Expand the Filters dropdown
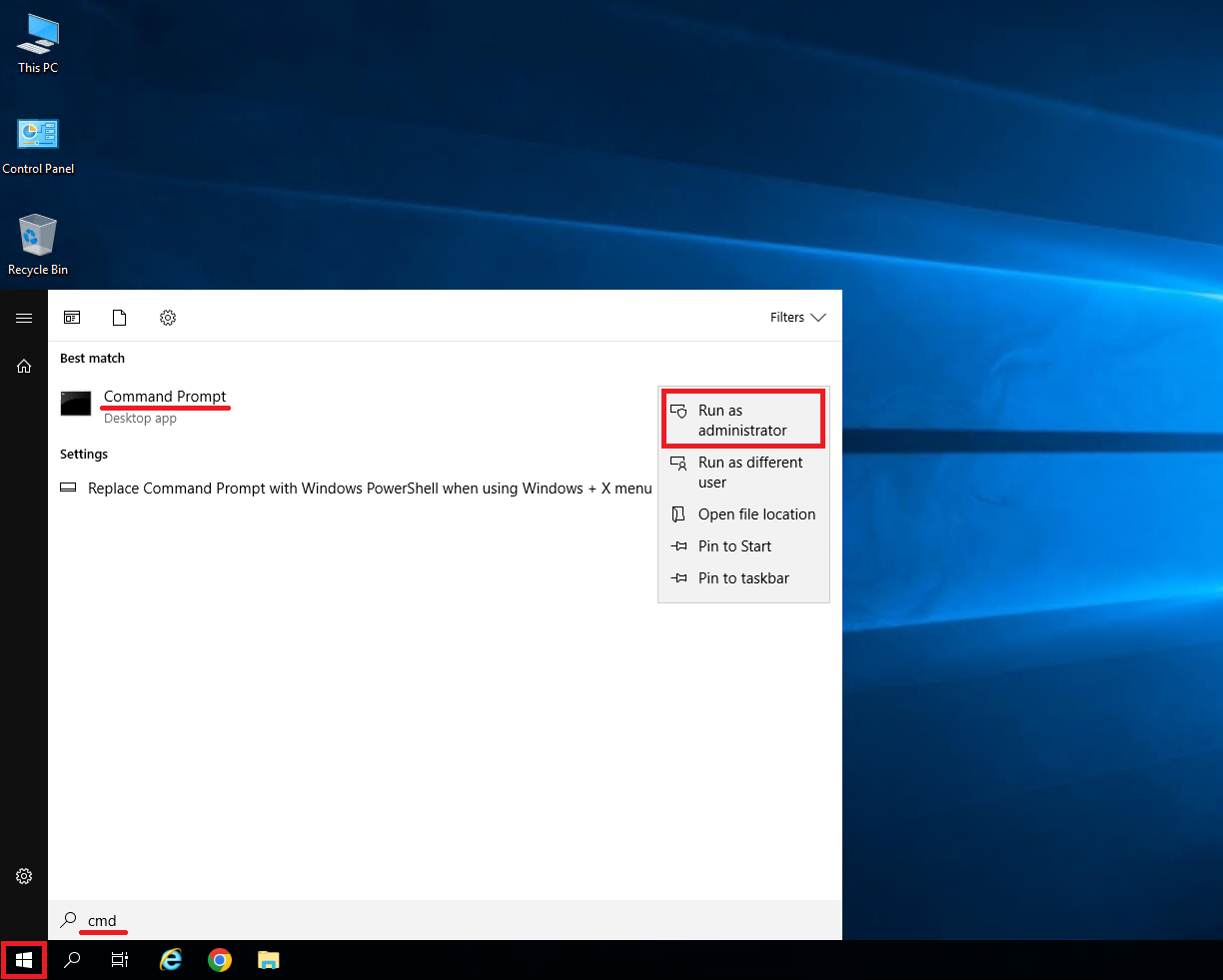Image resolution: width=1223 pixels, height=980 pixels. tap(798, 318)
